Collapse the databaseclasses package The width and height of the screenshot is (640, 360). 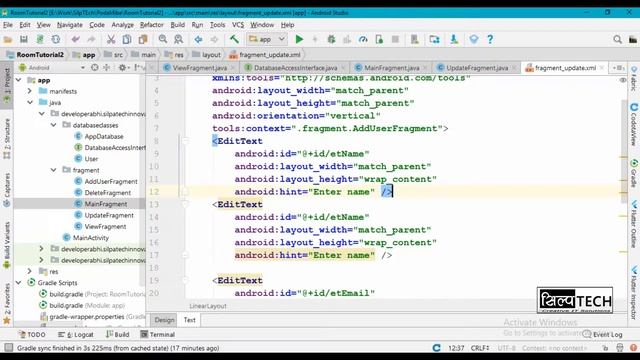[53, 125]
